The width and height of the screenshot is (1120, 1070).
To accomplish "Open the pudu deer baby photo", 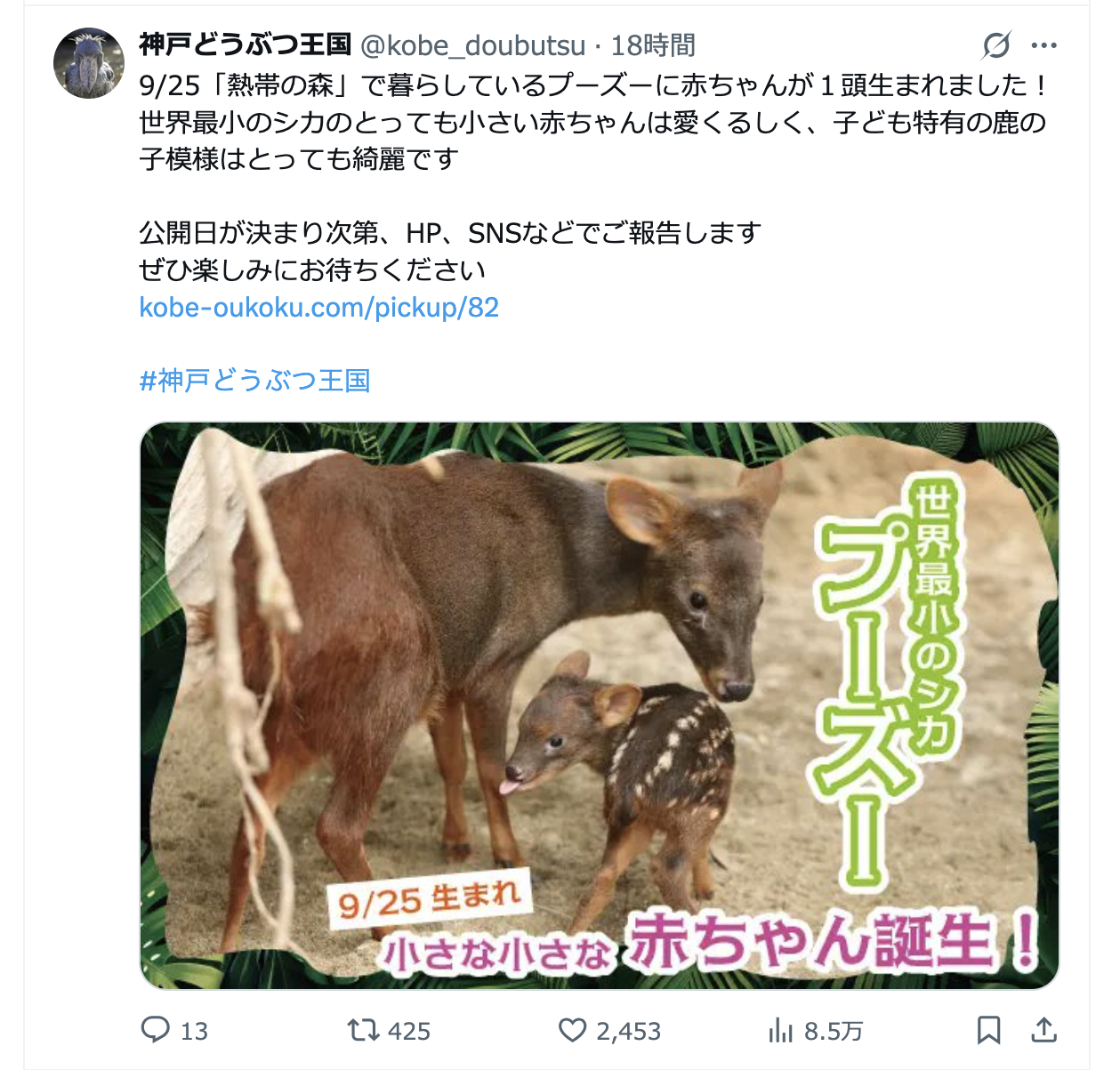I will (x=600, y=705).
